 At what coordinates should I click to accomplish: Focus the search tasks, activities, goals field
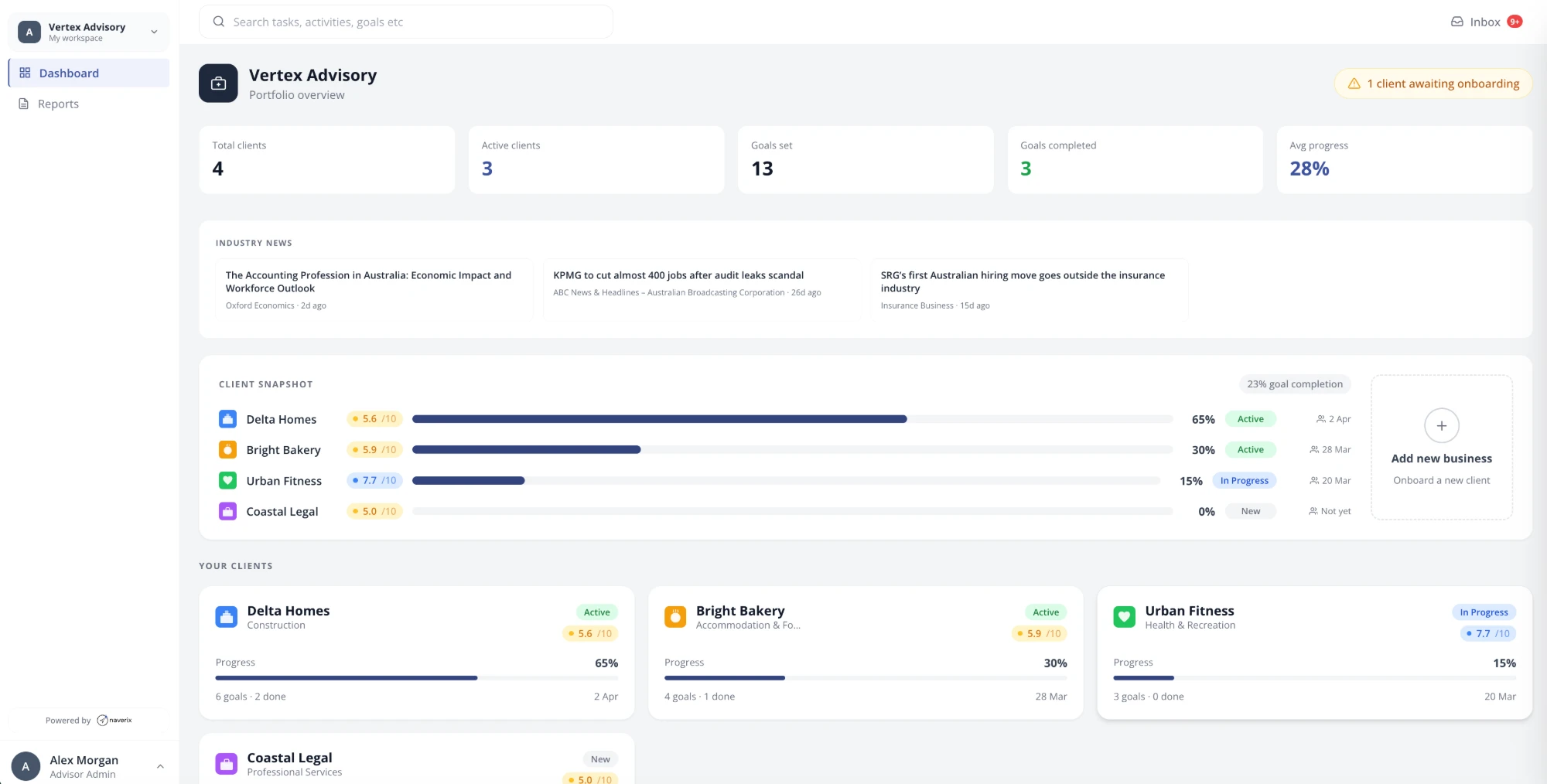point(406,22)
